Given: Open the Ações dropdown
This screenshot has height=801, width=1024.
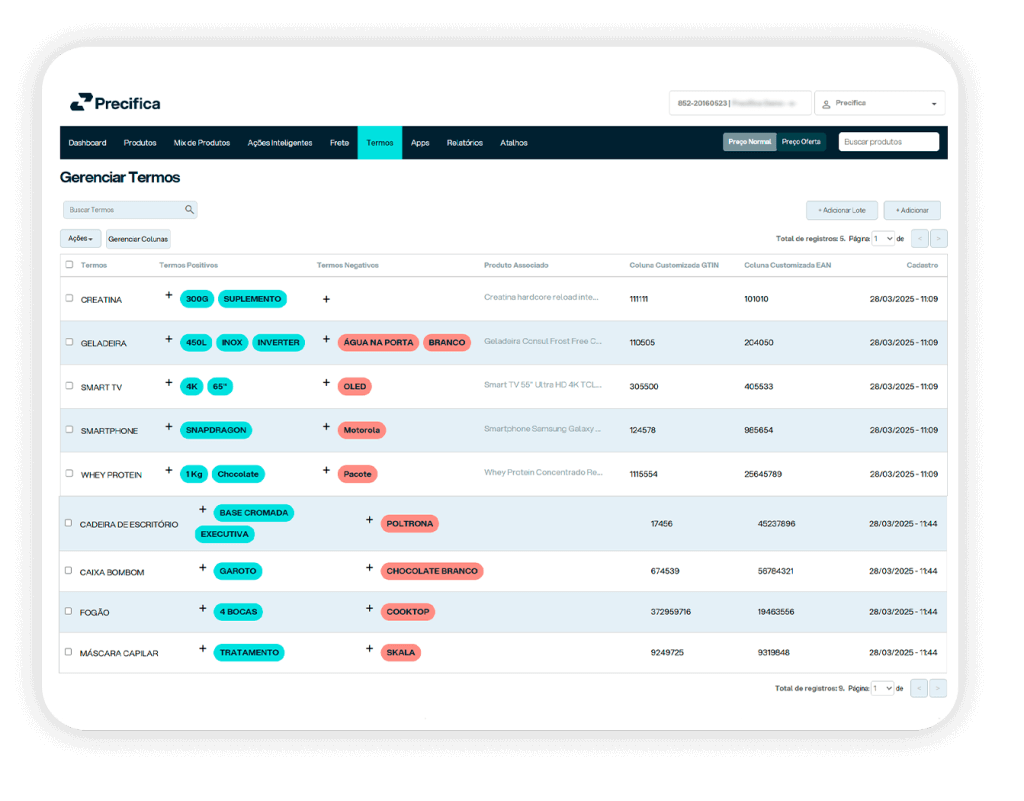Looking at the screenshot, I should click(x=80, y=239).
